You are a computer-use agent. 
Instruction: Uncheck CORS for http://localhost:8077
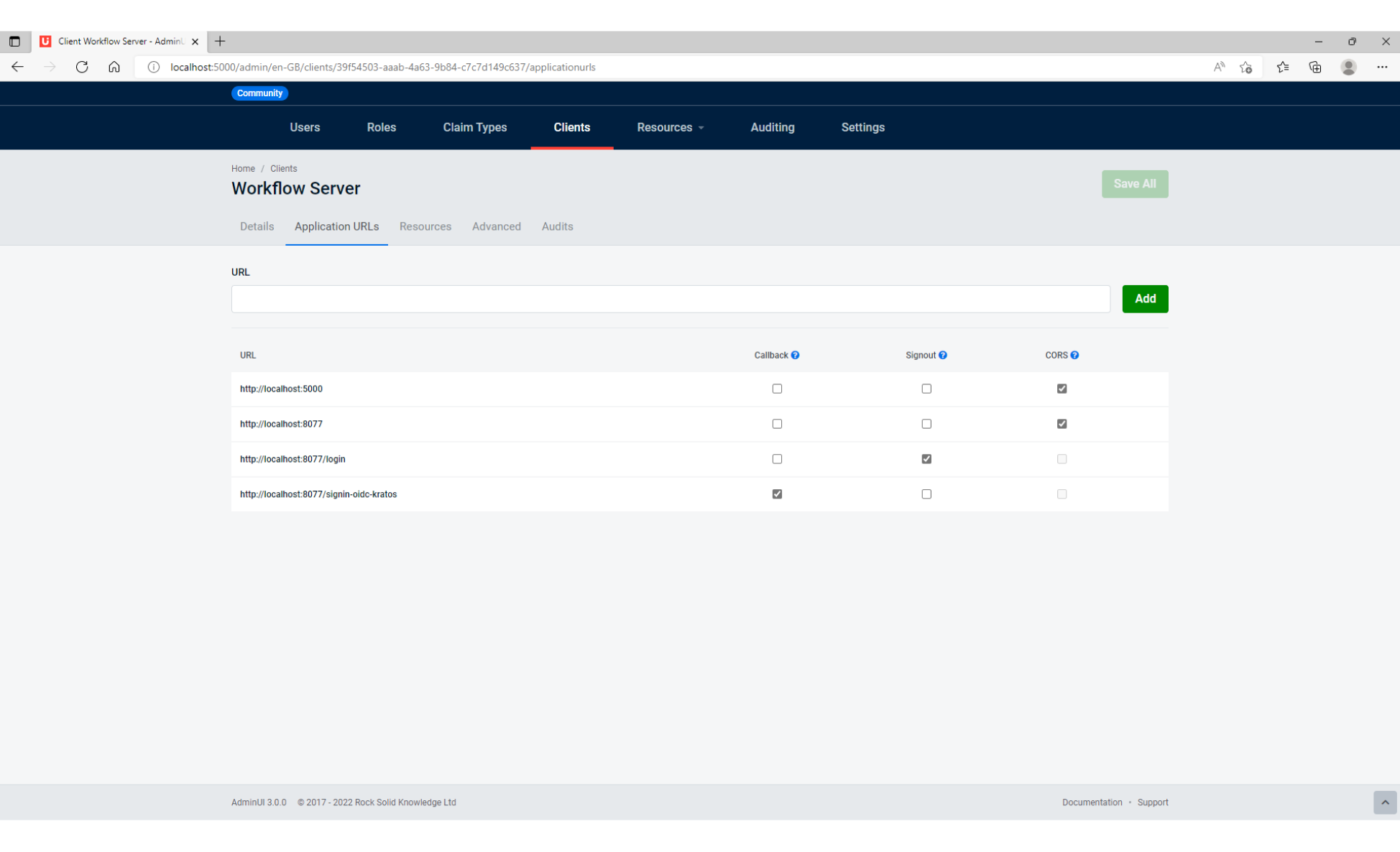pyautogui.click(x=1061, y=424)
